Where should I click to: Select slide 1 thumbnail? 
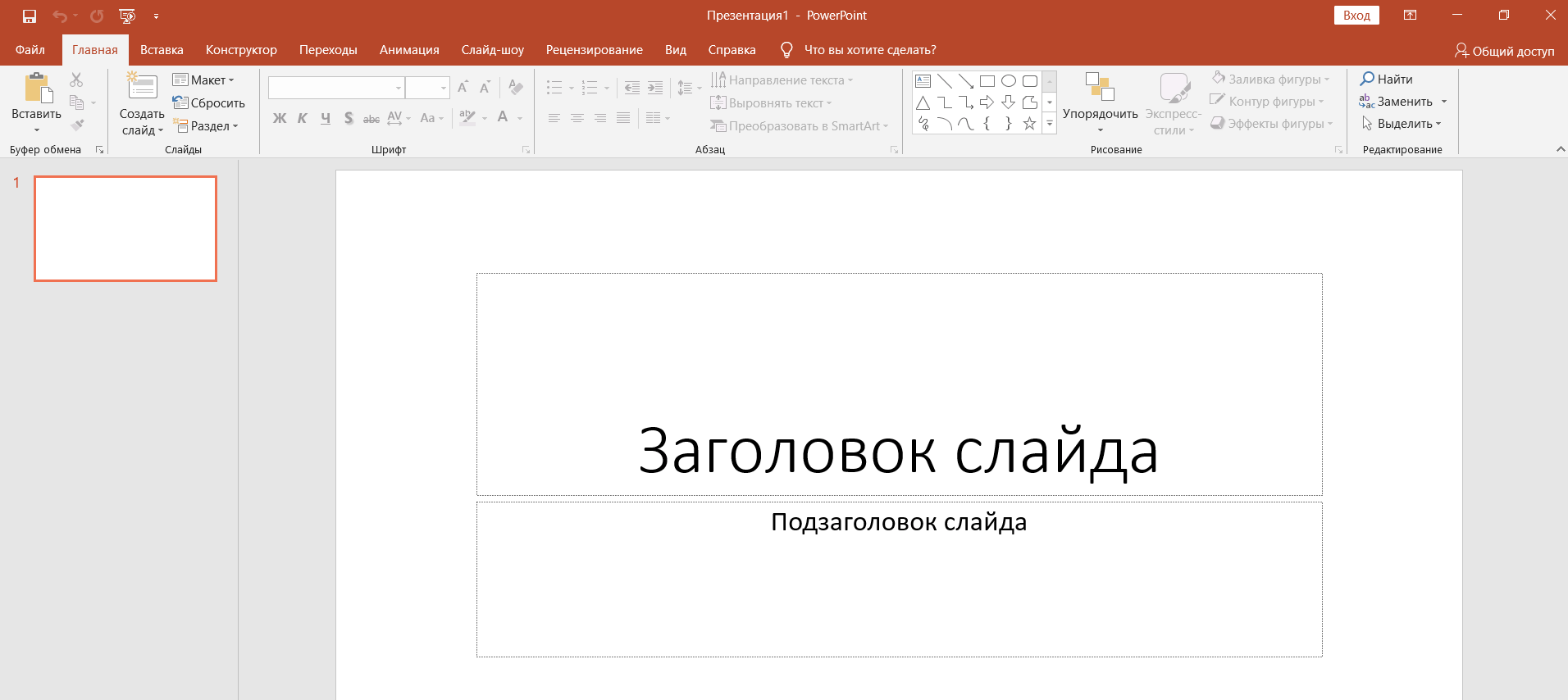[x=125, y=229]
